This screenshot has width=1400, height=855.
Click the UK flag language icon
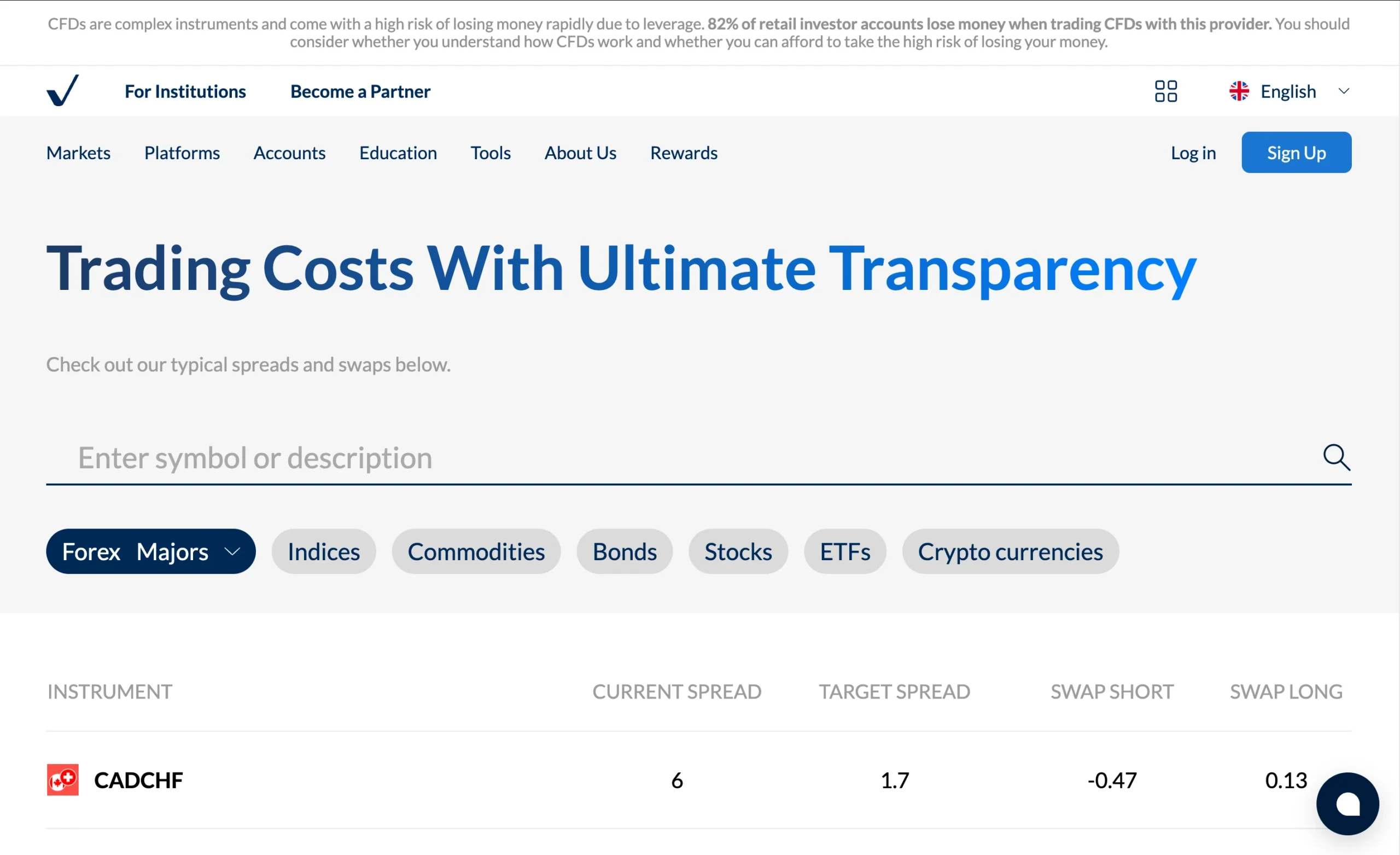pos(1239,91)
